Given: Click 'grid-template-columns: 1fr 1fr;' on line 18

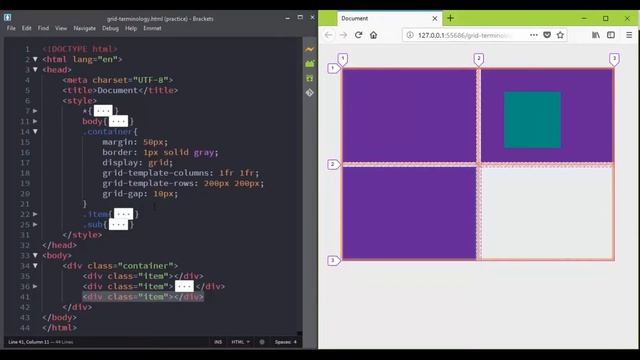Looking at the screenshot, I should click(x=180, y=173).
